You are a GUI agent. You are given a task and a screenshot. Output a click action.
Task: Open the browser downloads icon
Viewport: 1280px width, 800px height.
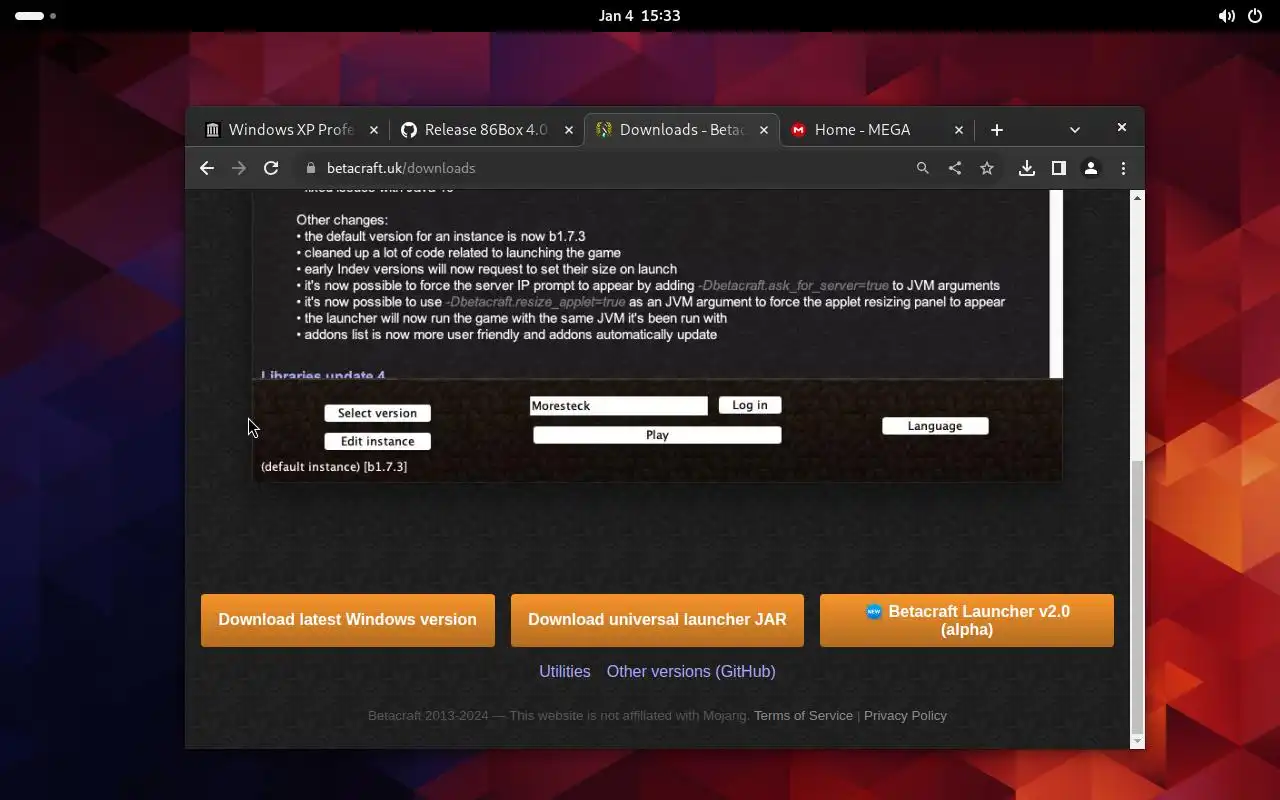[x=1027, y=168]
